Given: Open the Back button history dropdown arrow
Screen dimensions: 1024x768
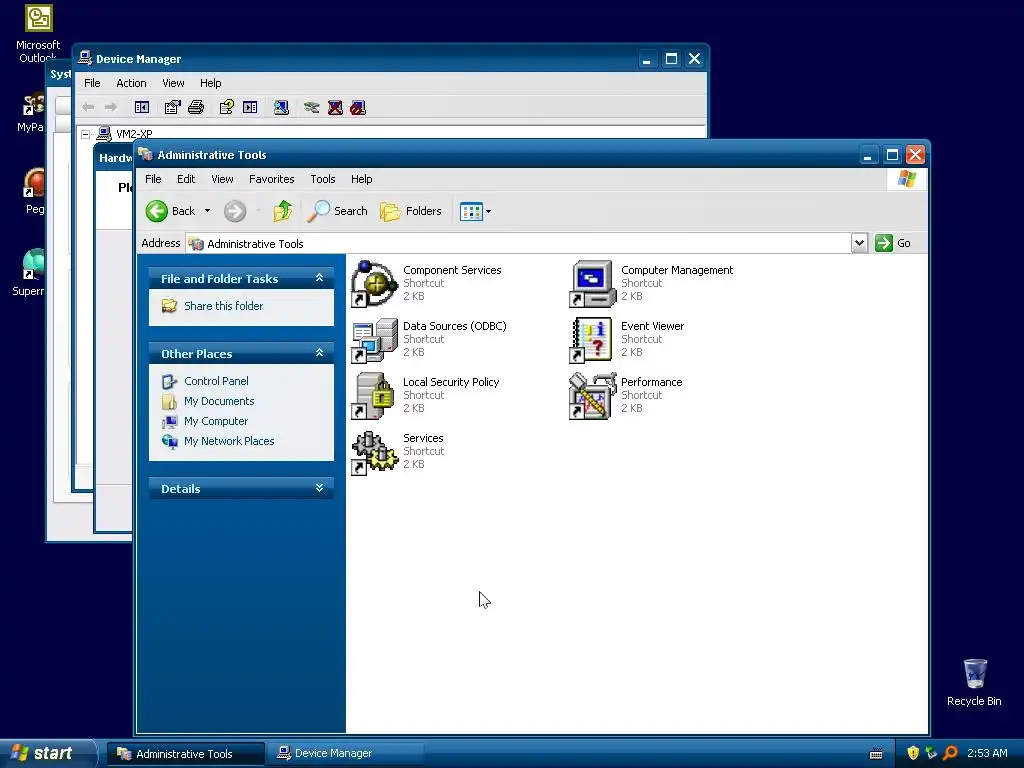Looking at the screenshot, I should click(207, 211).
